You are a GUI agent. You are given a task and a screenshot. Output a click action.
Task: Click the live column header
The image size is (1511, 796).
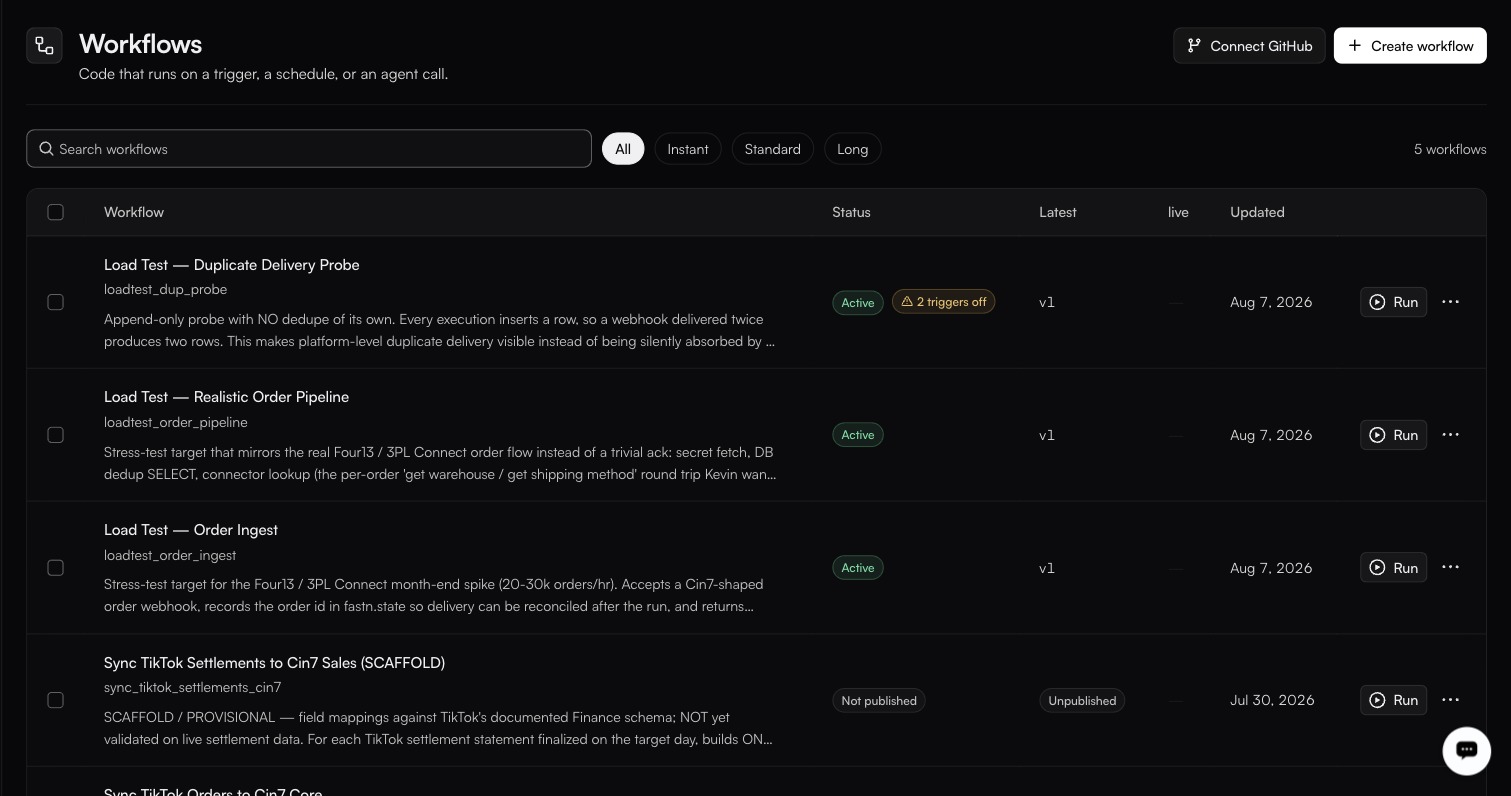1178,212
